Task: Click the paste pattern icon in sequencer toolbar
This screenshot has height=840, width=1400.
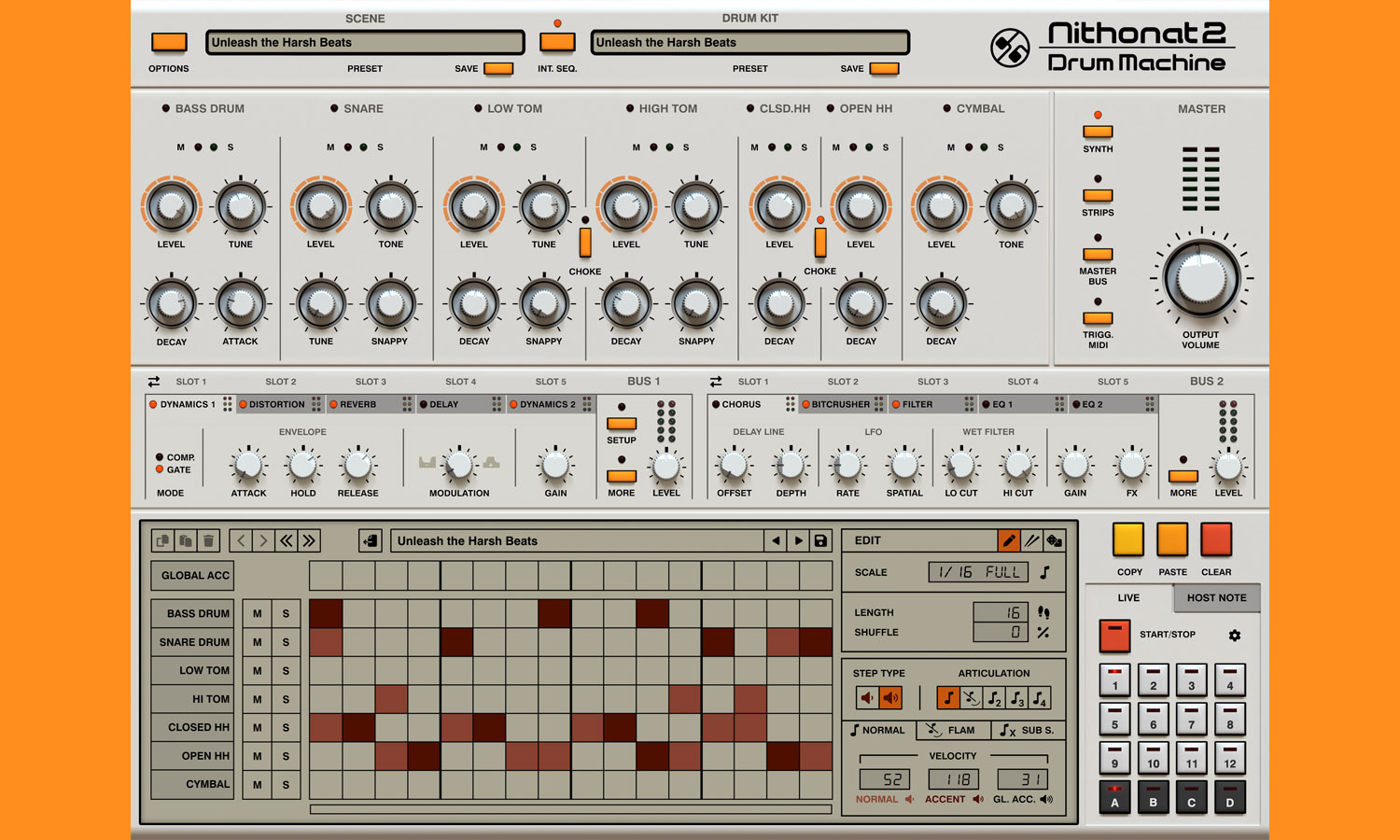Action: tap(186, 540)
